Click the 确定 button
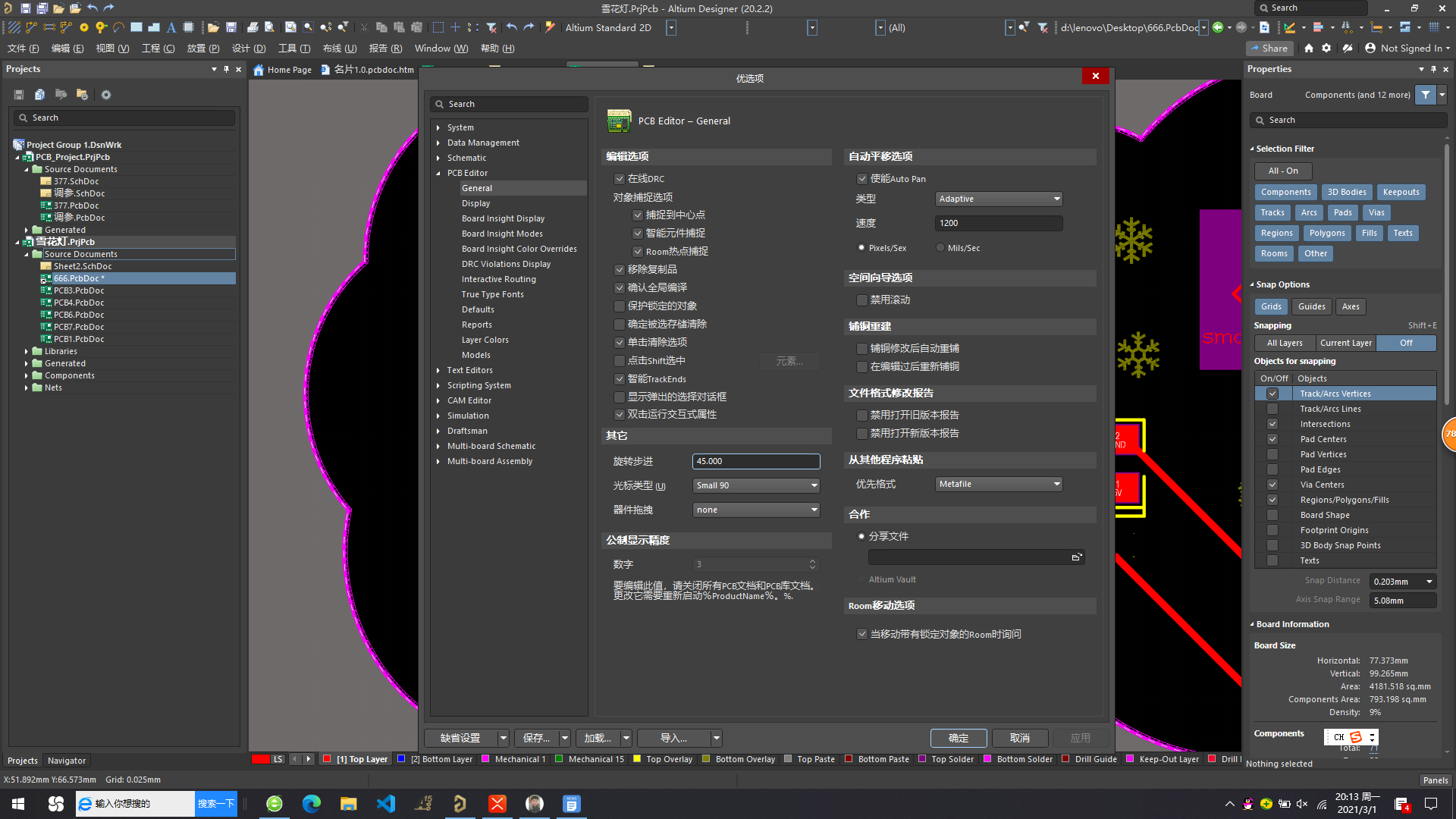 (958, 738)
